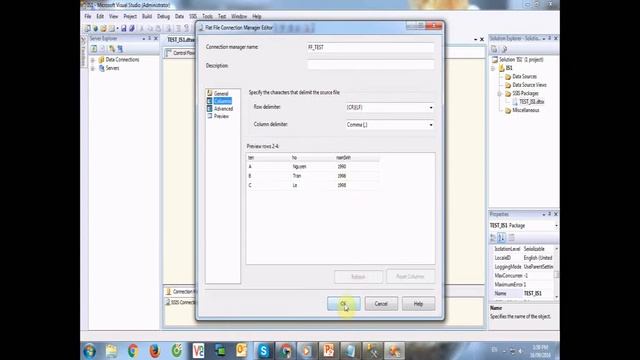
Task: Click the Refresh button below the preview
Action: point(358,277)
